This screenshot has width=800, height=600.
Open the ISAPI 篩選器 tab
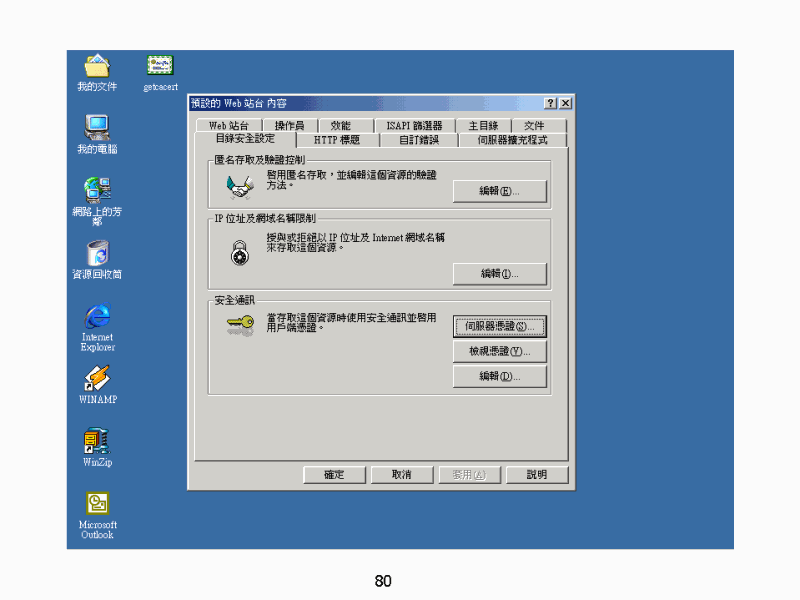coord(414,126)
